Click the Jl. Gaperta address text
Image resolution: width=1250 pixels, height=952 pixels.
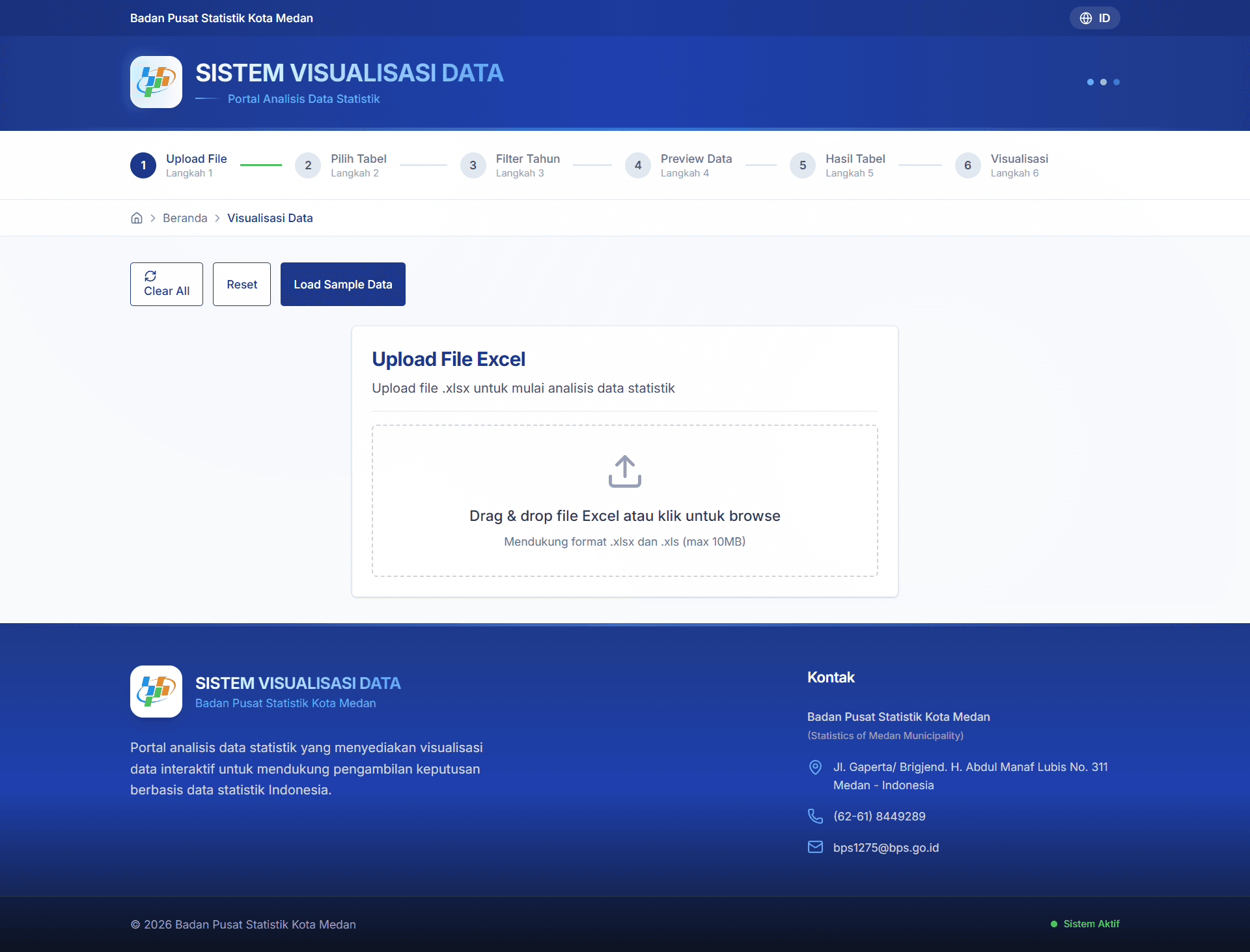coord(971,776)
